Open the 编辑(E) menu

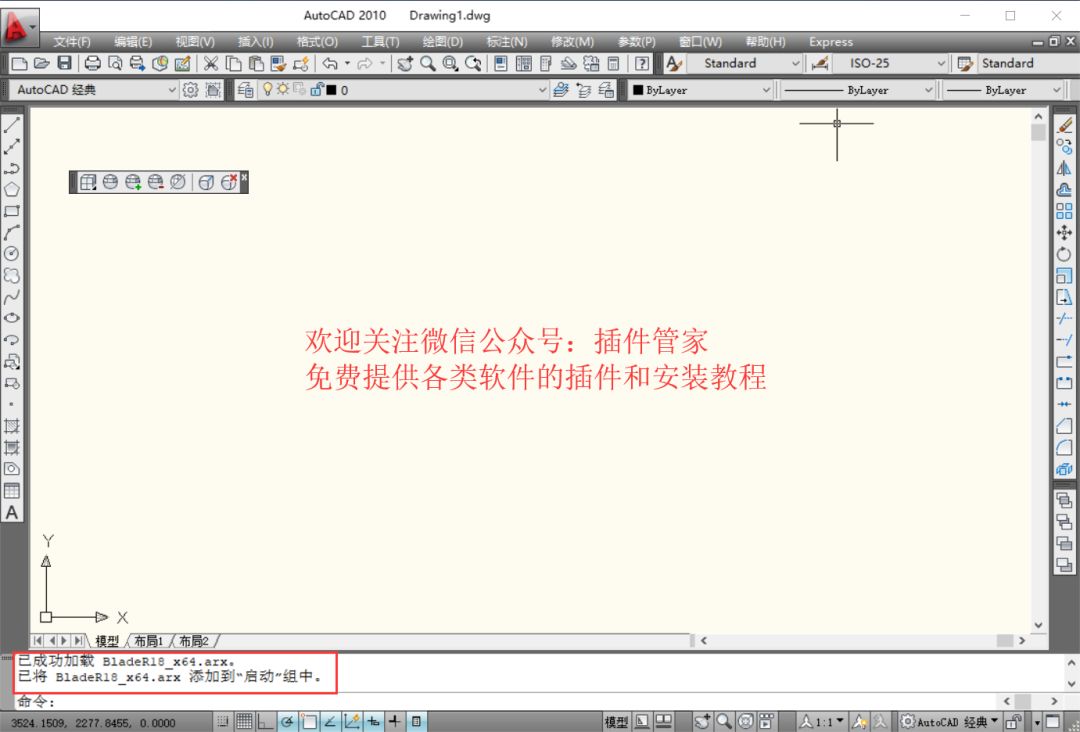pyautogui.click(x=133, y=42)
